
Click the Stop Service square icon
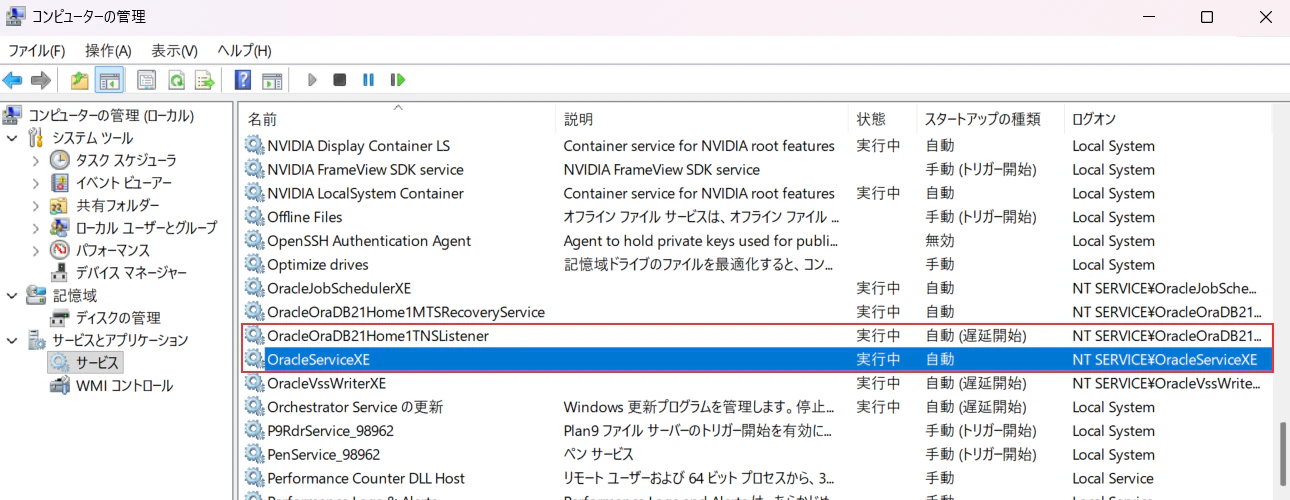pyautogui.click(x=340, y=80)
